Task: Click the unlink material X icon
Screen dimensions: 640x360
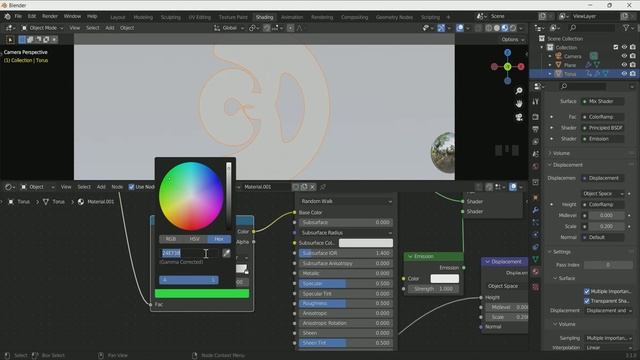Action: [312, 187]
